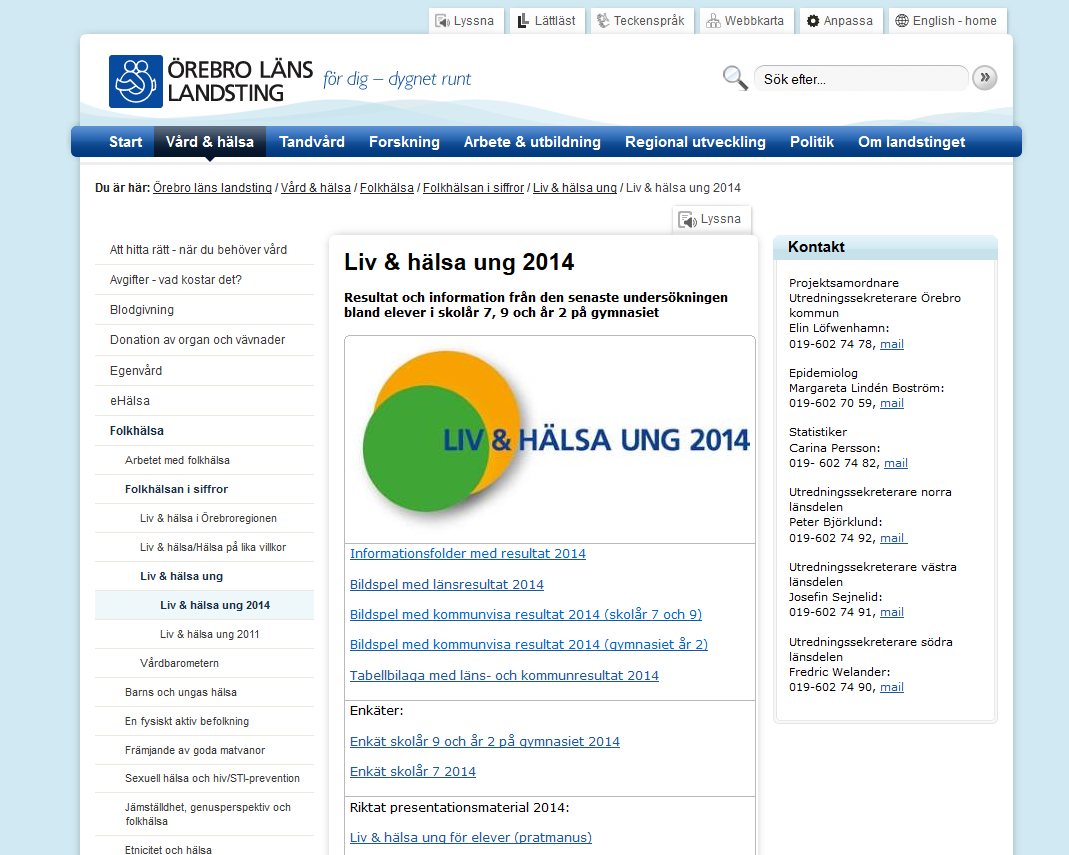
Task: Open the Start navigation tab
Action: 125,142
